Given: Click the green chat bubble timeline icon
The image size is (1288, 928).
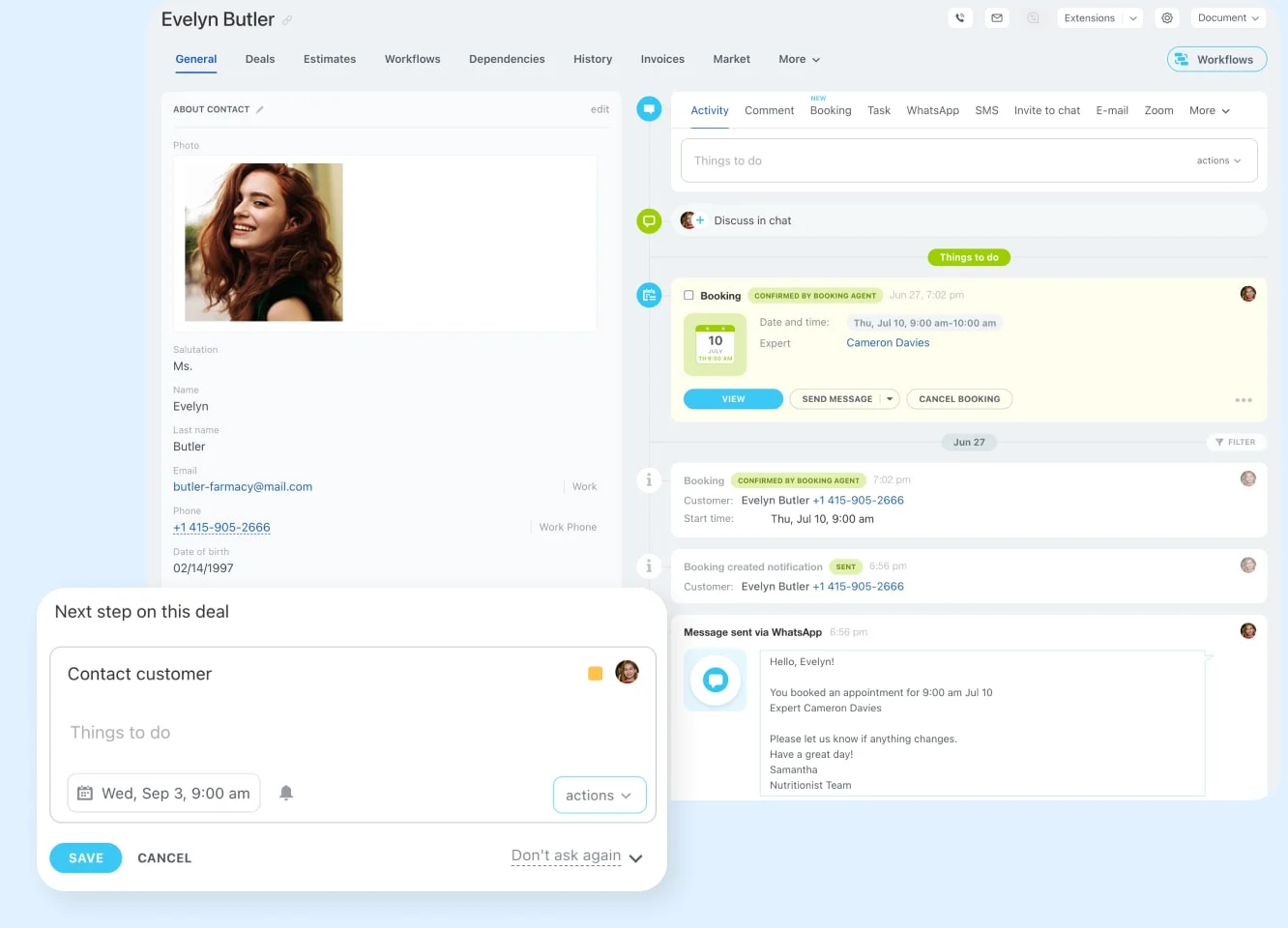Looking at the screenshot, I should (649, 220).
